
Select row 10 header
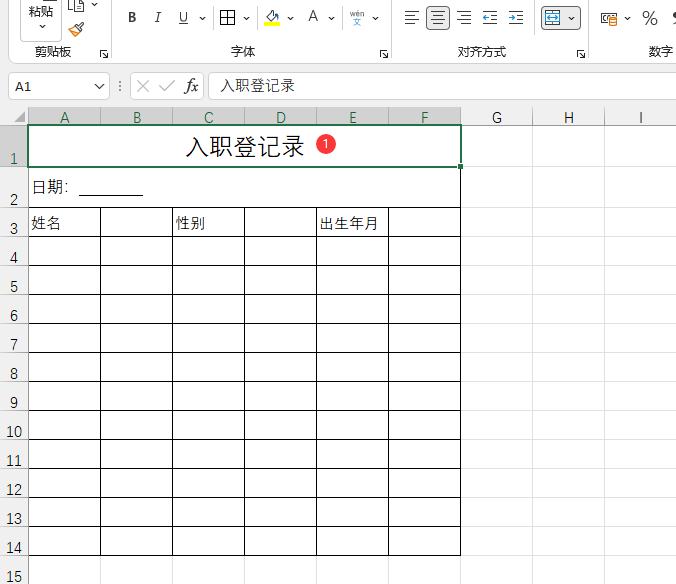click(14, 425)
